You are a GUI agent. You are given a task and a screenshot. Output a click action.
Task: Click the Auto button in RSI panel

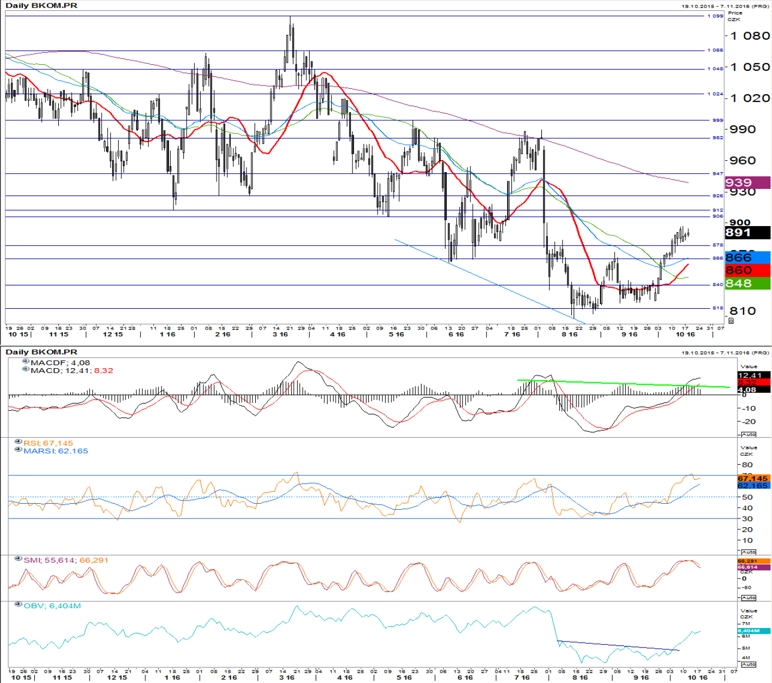(748, 552)
